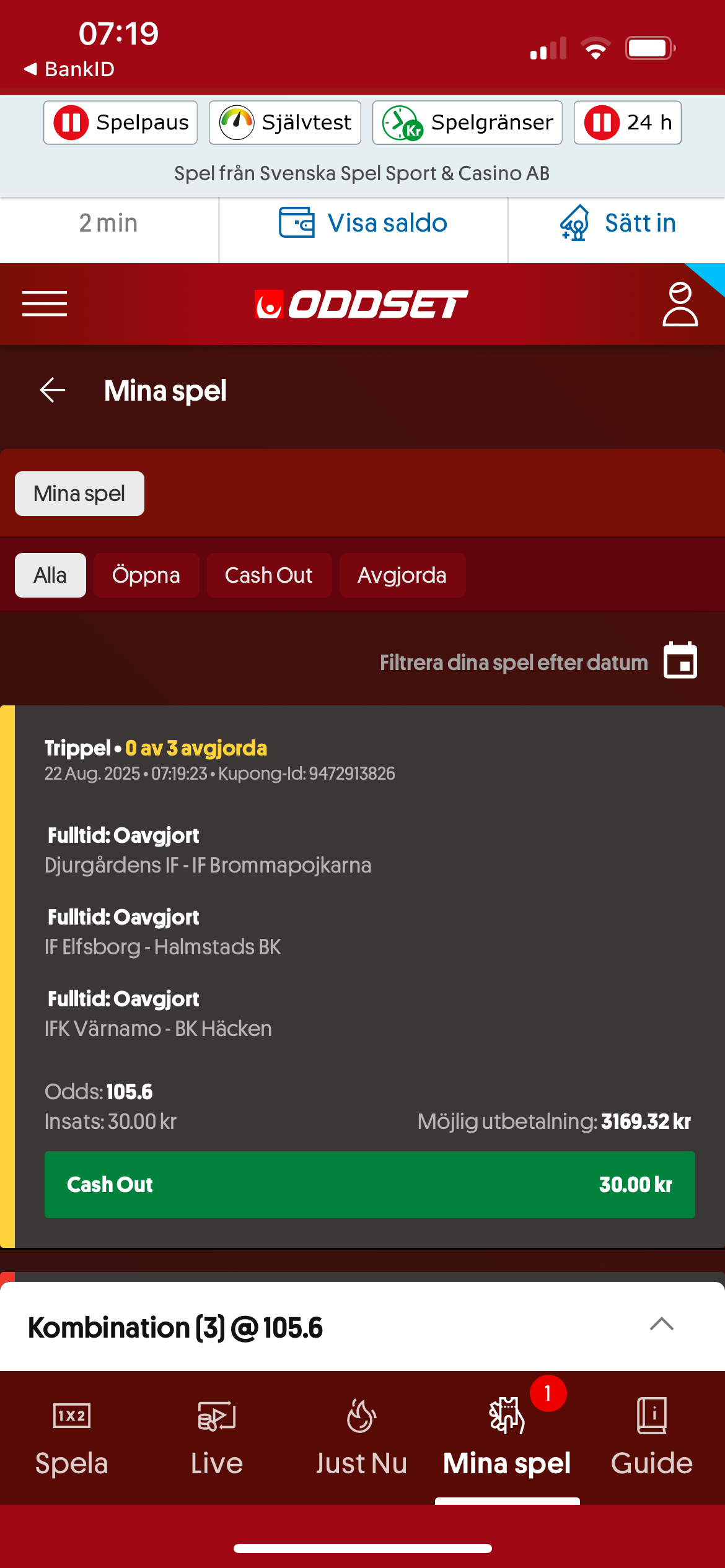Image resolution: width=725 pixels, height=1568 pixels.
Task: Tap the Självtest gauge icon
Action: pyautogui.click(x=237, y=123)
